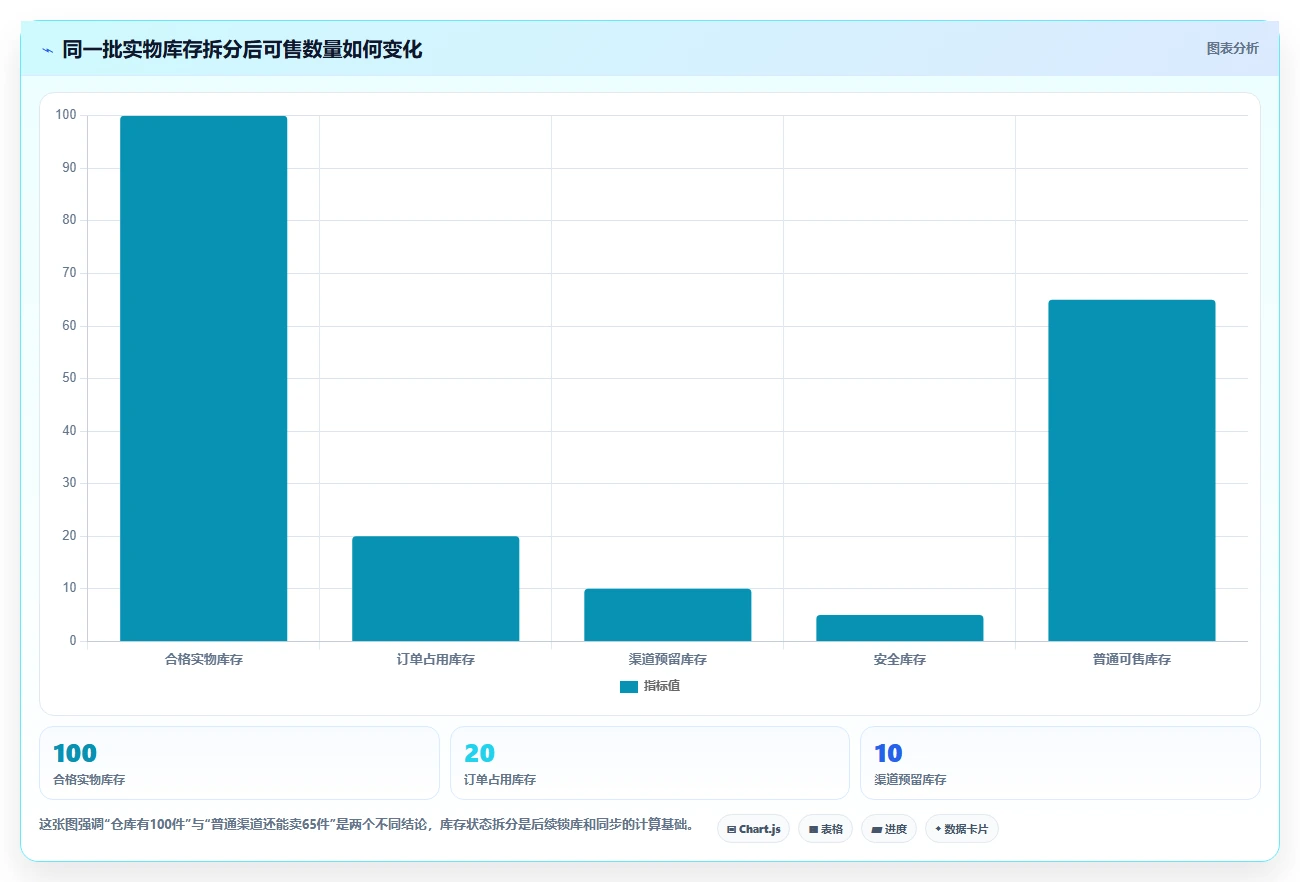This screenshot has height=882, width=1300.
Task: Click the 订单占用库存 card label
Action: (x=500, y=780)
